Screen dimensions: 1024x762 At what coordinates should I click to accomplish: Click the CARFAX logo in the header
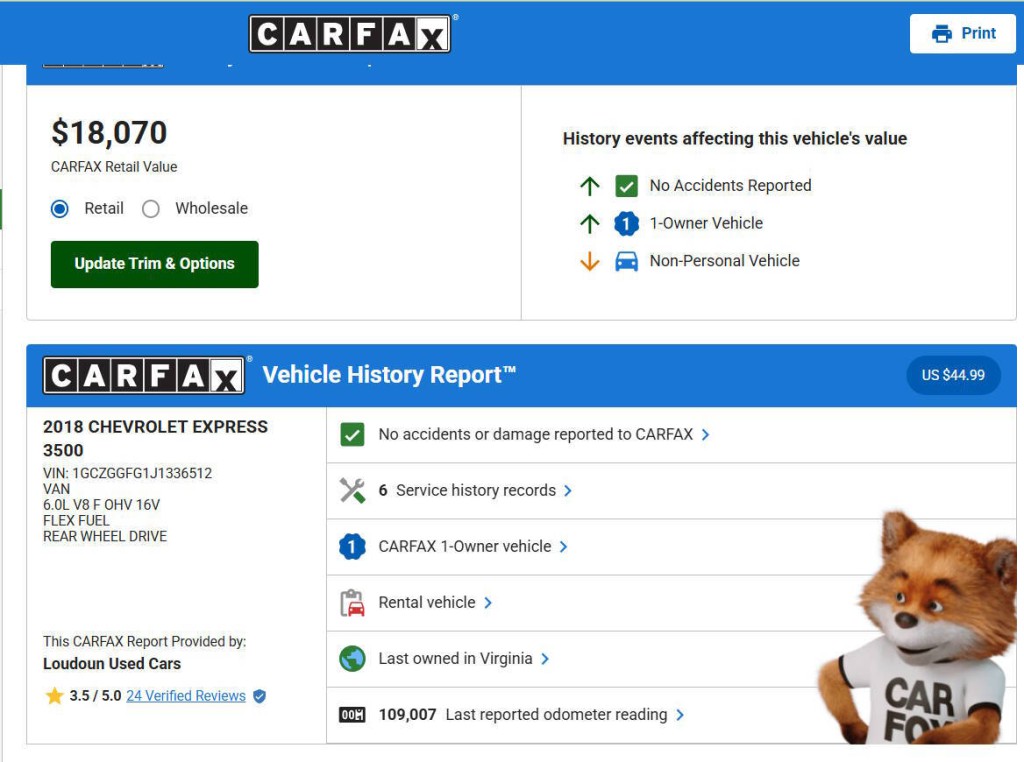351,34
